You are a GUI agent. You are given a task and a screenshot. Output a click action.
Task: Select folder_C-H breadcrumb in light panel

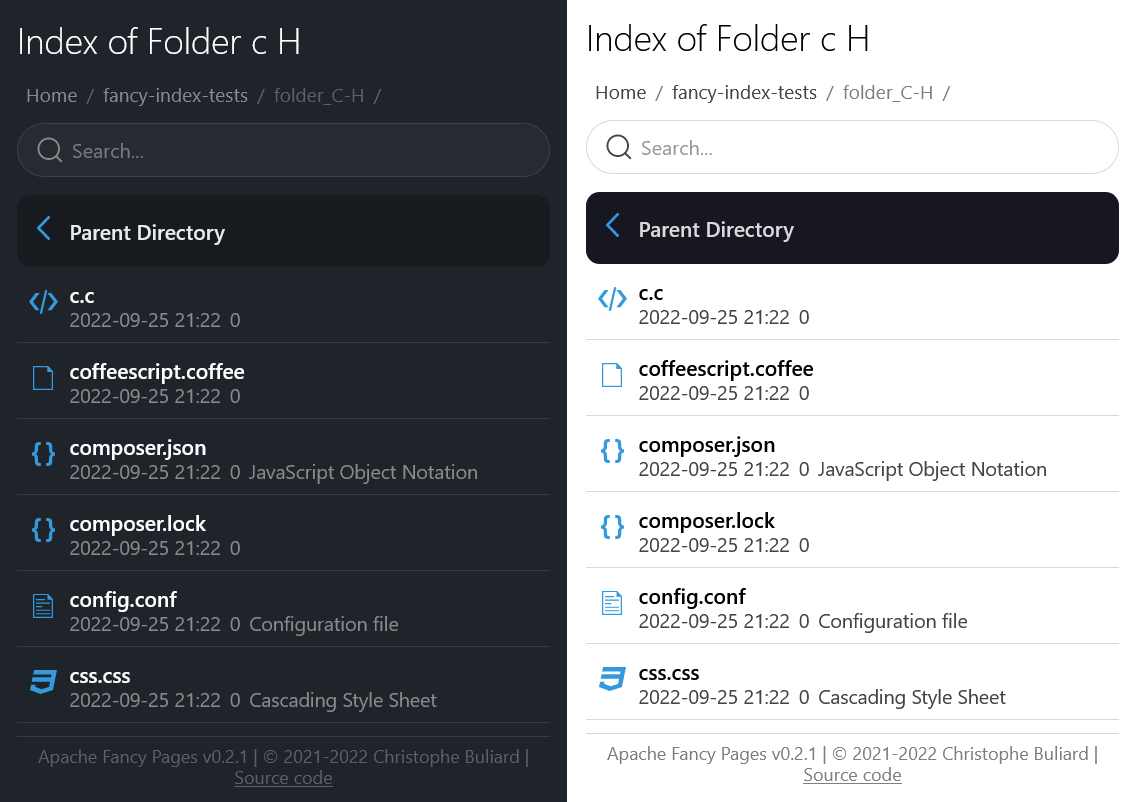point(888,93)
